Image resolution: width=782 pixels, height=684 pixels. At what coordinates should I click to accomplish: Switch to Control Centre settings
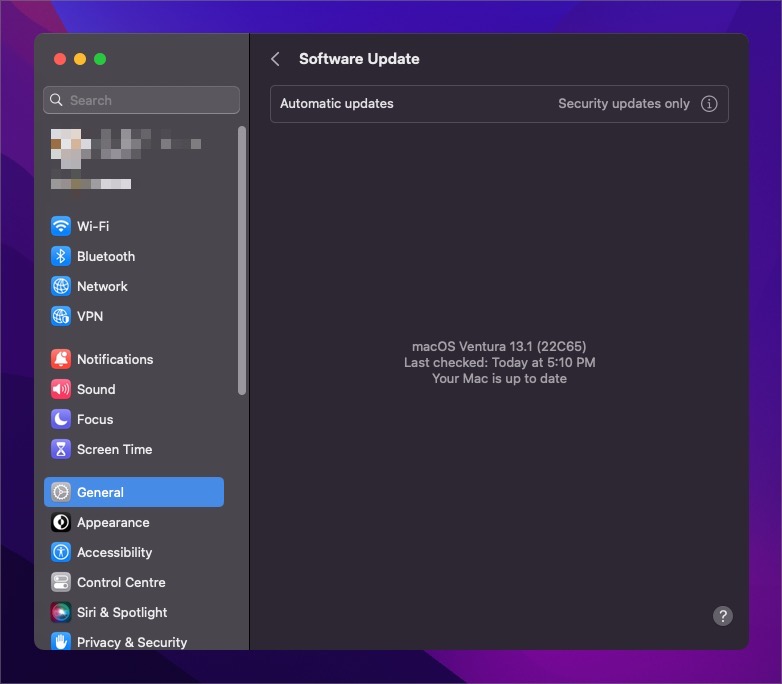[x=121, y=582]
